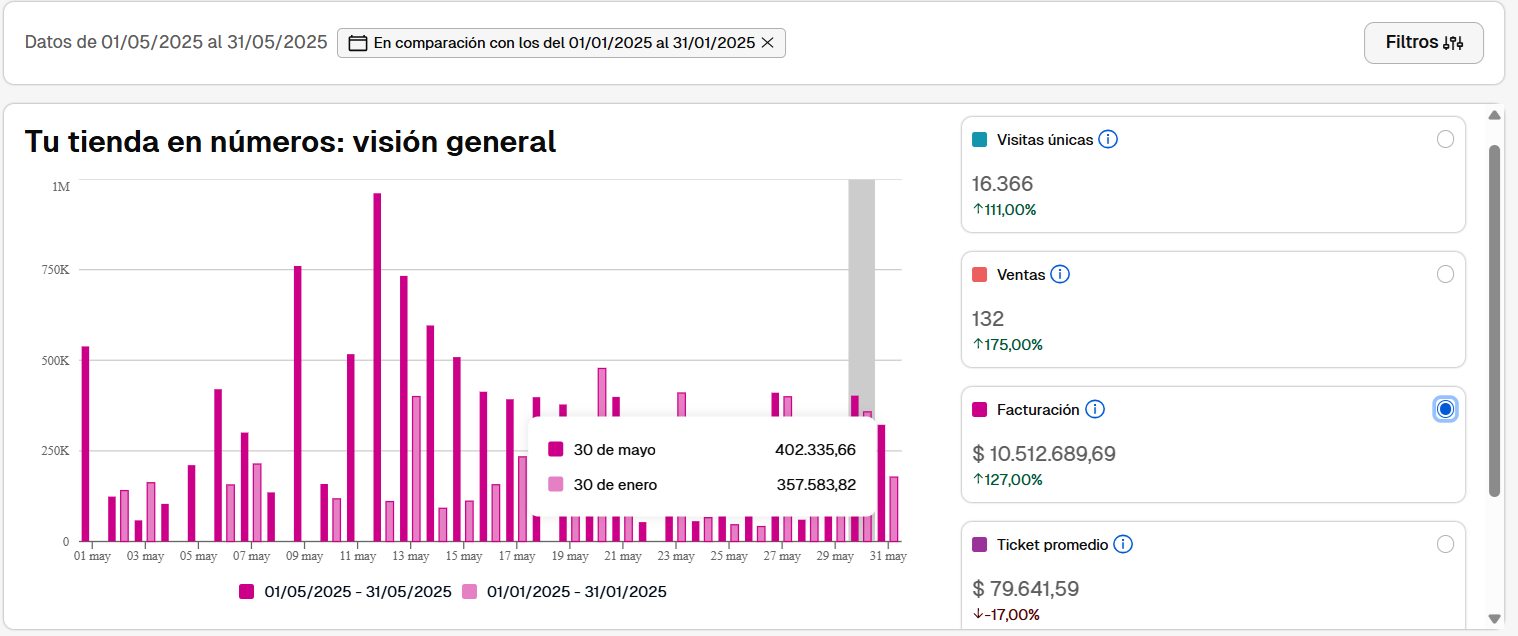The image size is (1518, 636).
Task: Open the Facturación info tooltip icon
Action: (x=1095, y=409)
